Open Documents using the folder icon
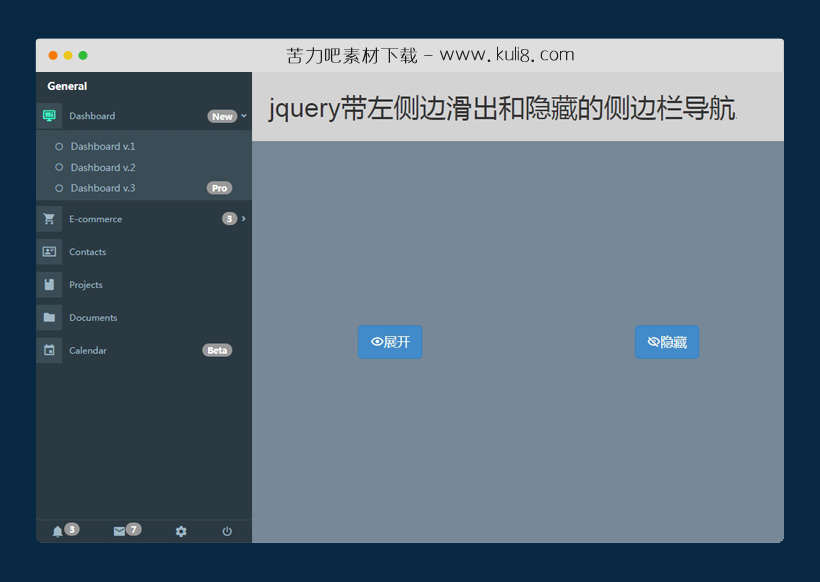The image size is (820, 582). (49, 317)
